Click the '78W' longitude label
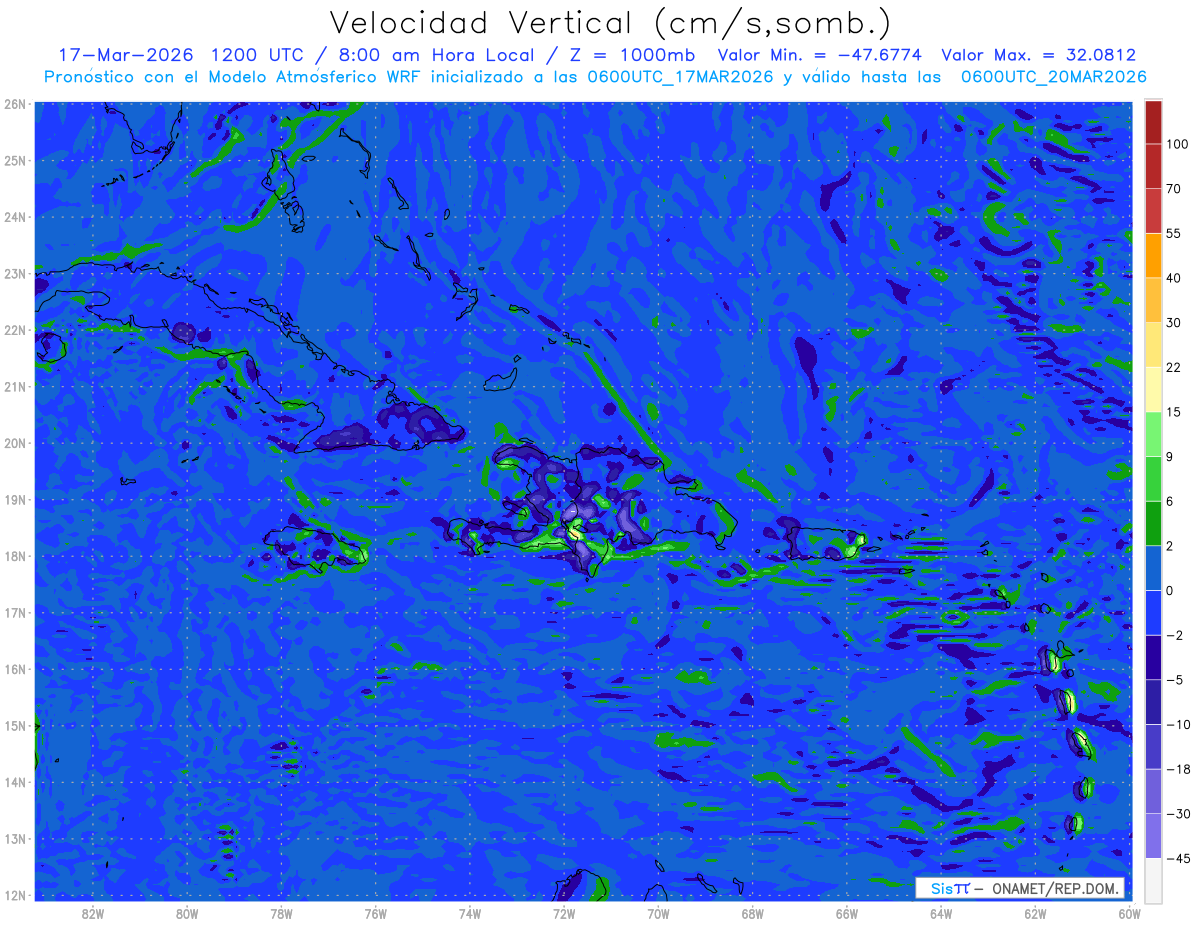Image resolution: width=1200 pixels, height=927 pixels. 281,913
